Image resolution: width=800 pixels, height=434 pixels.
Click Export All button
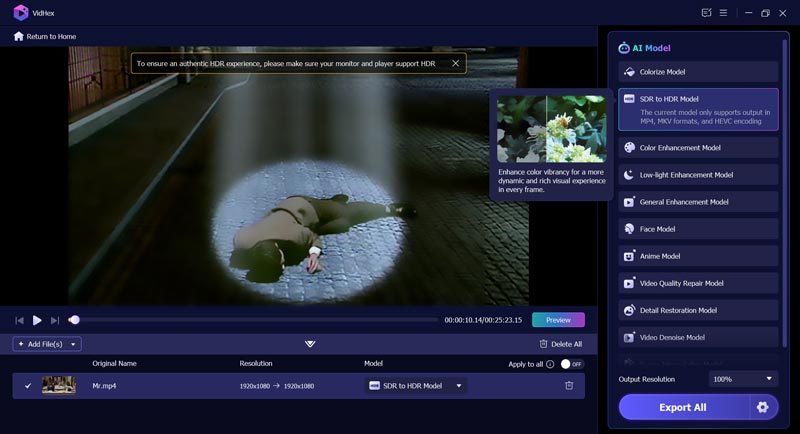click(683, 407)
